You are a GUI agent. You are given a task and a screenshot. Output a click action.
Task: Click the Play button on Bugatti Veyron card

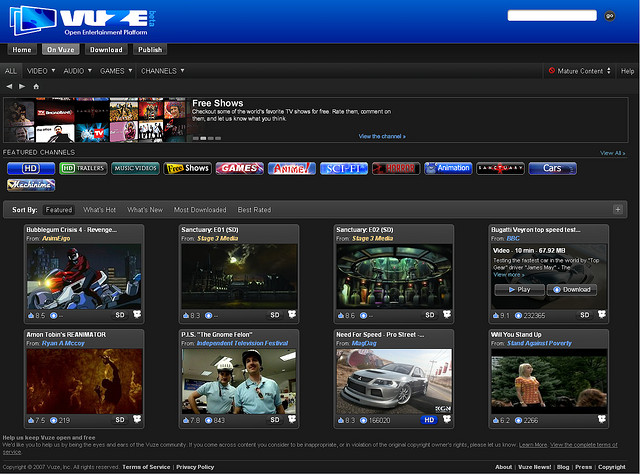(x=520, y=289)
